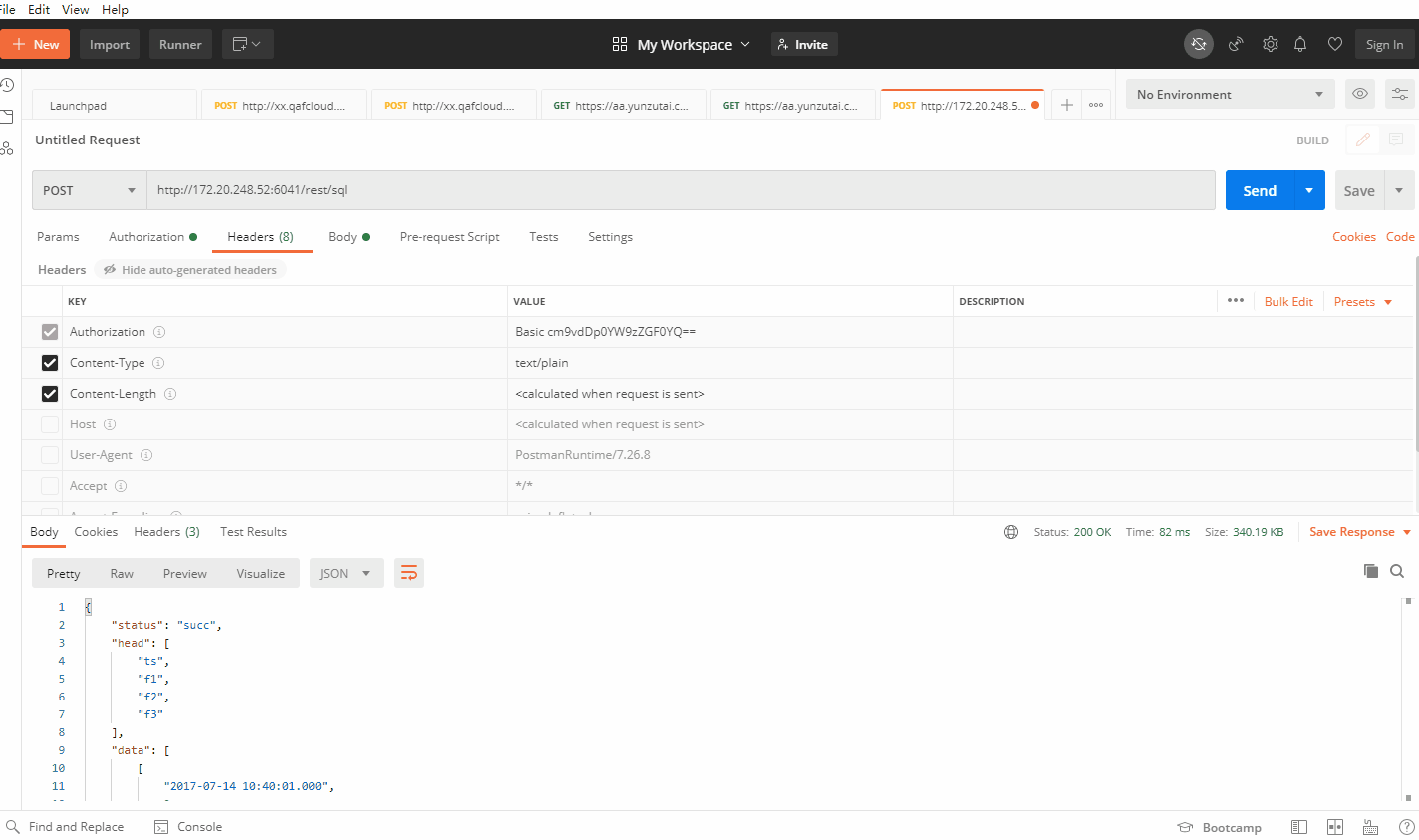The image size is (1419, 840).
Task: Switch to the Pre-request Script tab
Action: coord(449,237)
